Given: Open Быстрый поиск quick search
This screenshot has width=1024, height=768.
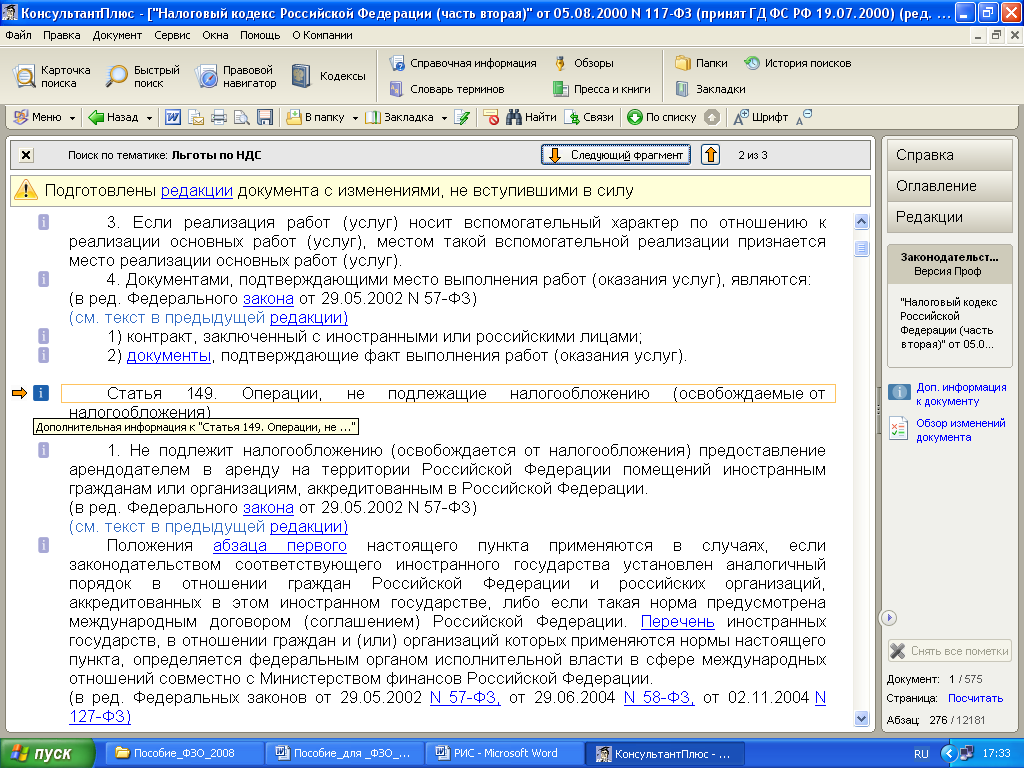Looking at the screenshot, I should (143, 76).
